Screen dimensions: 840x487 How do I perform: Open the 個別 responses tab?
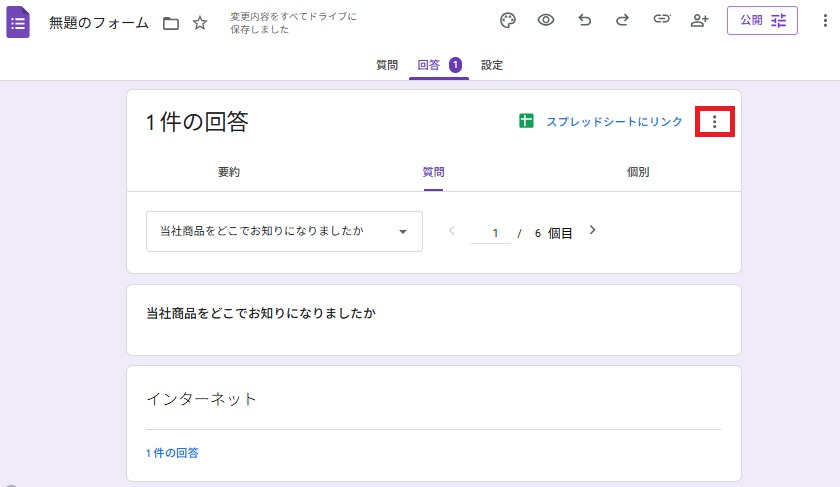click(638, 172)
